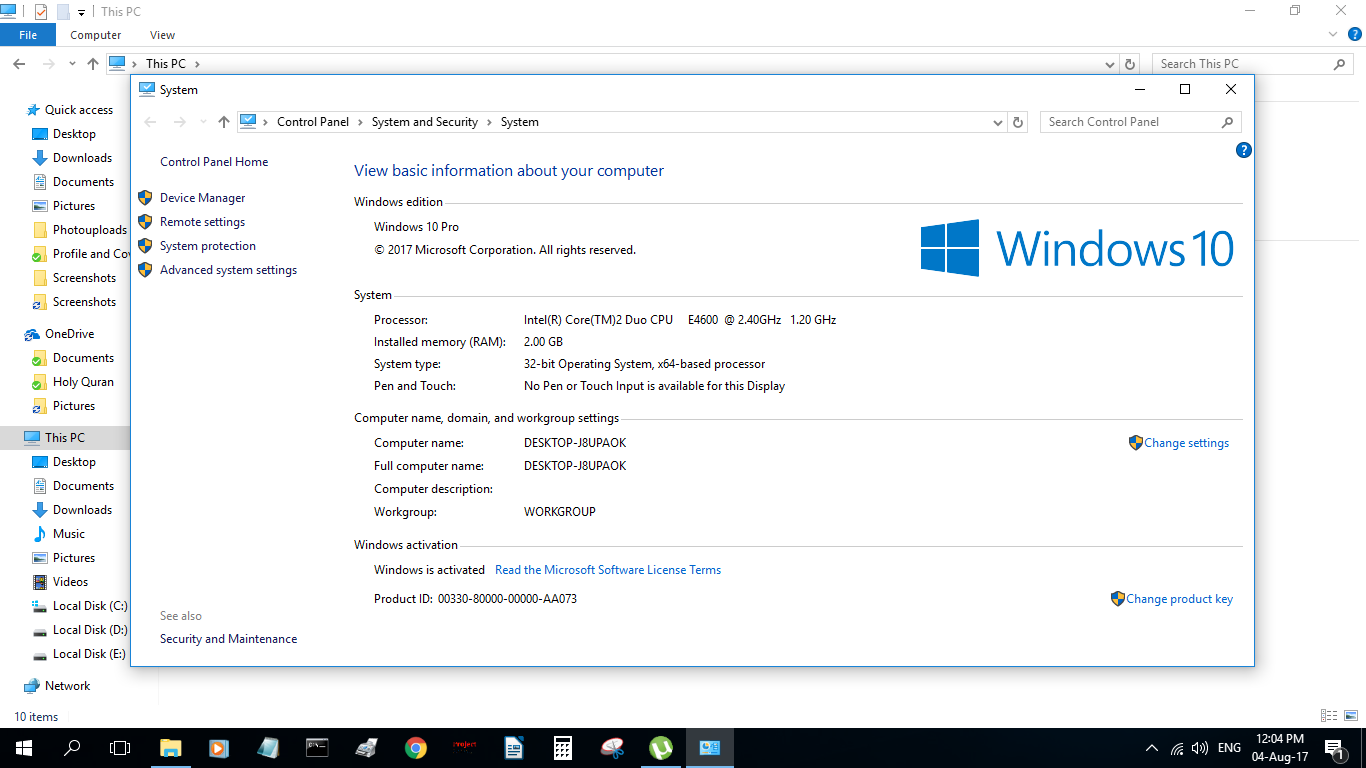Open the orange media player taskbar icon
The width and height of the screenshot is (1366, 768).
point(220,748)
